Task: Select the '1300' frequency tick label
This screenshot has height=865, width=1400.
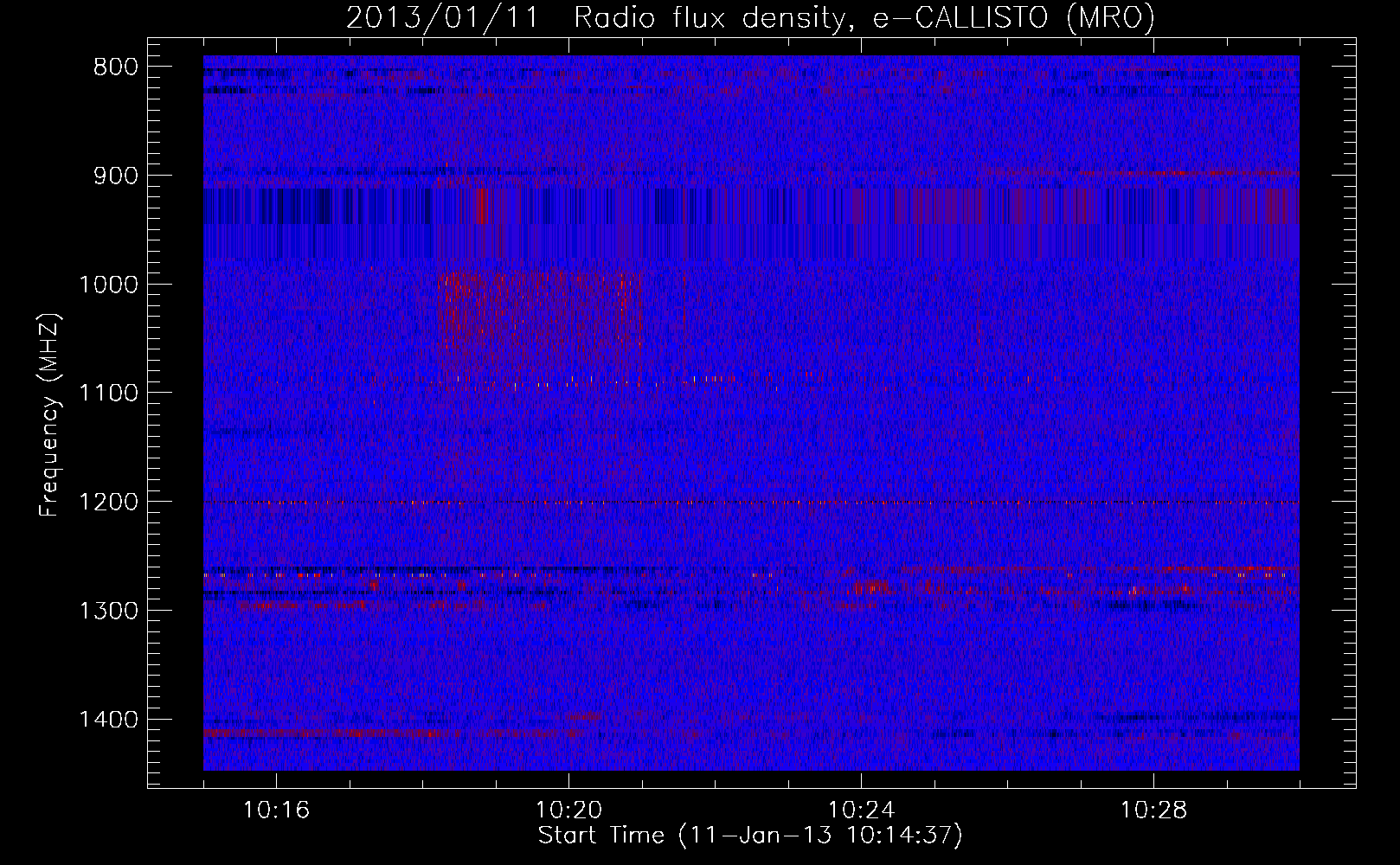Action: point(108,611)
